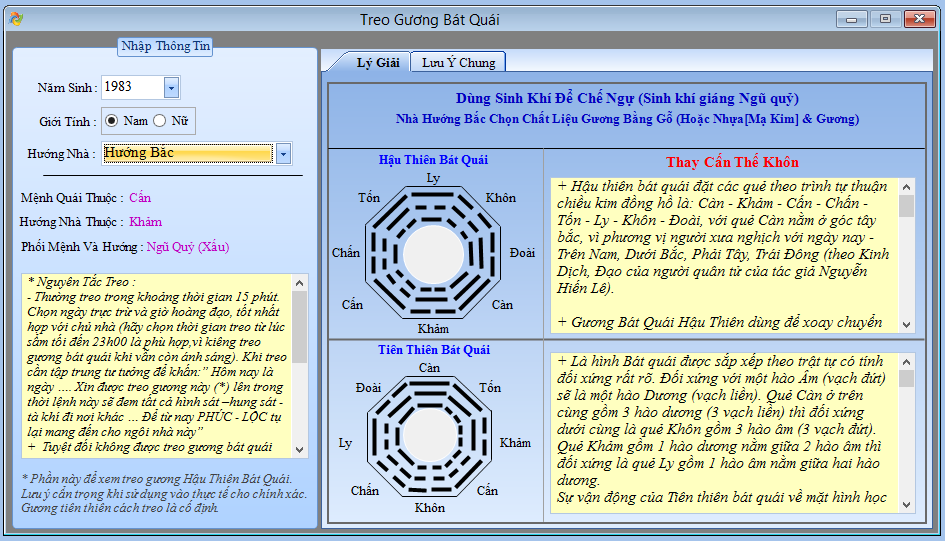Click the Nhập Thông Tin group label

click(x=165, y=46)
